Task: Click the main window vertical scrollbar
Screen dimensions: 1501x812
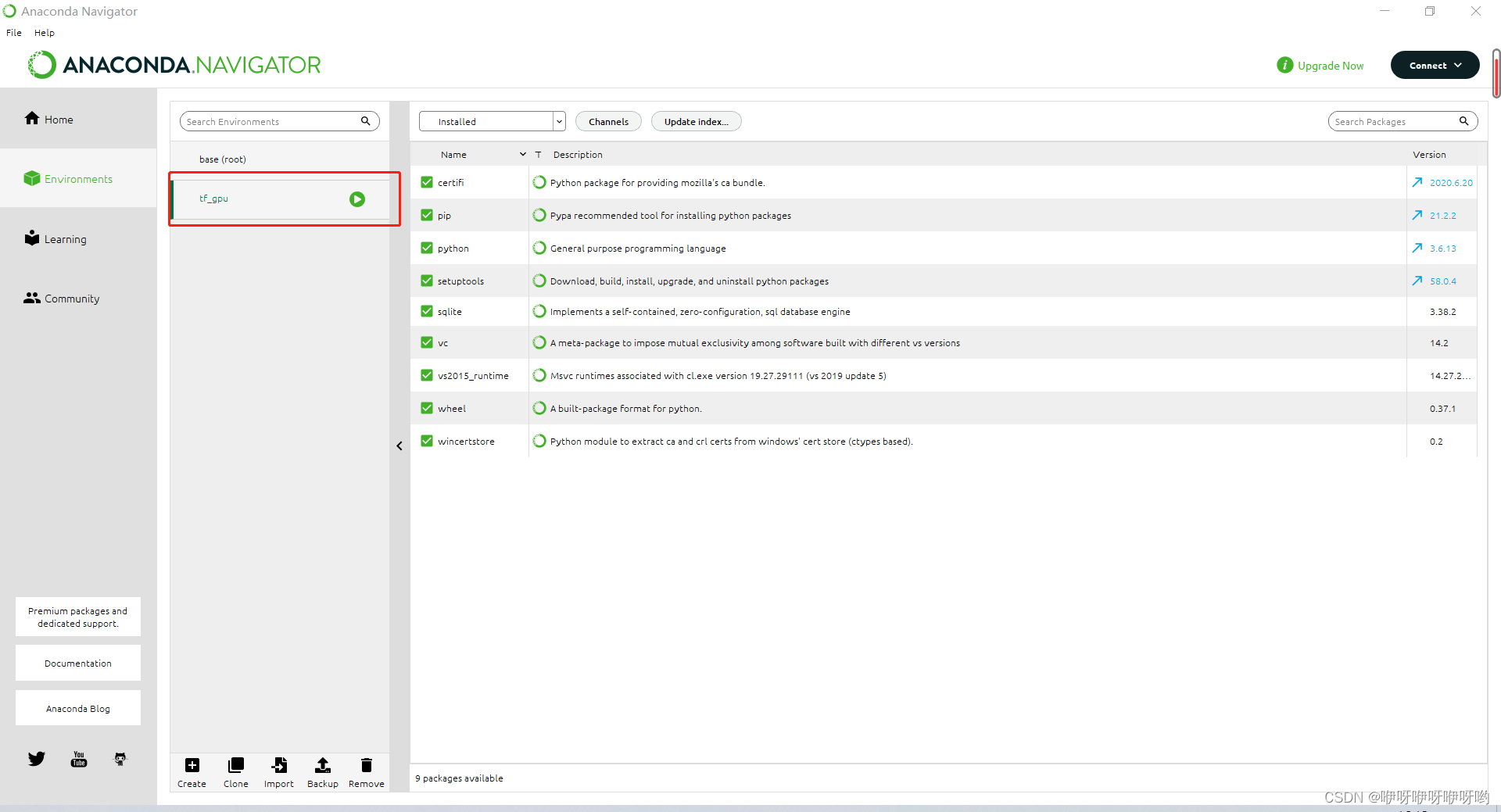Action: coord(1496,74)
